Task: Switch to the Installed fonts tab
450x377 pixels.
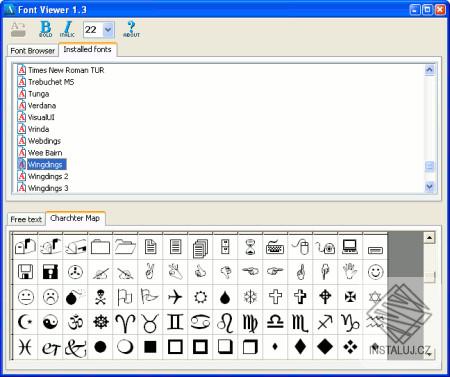Action: [x=87, y=49]
